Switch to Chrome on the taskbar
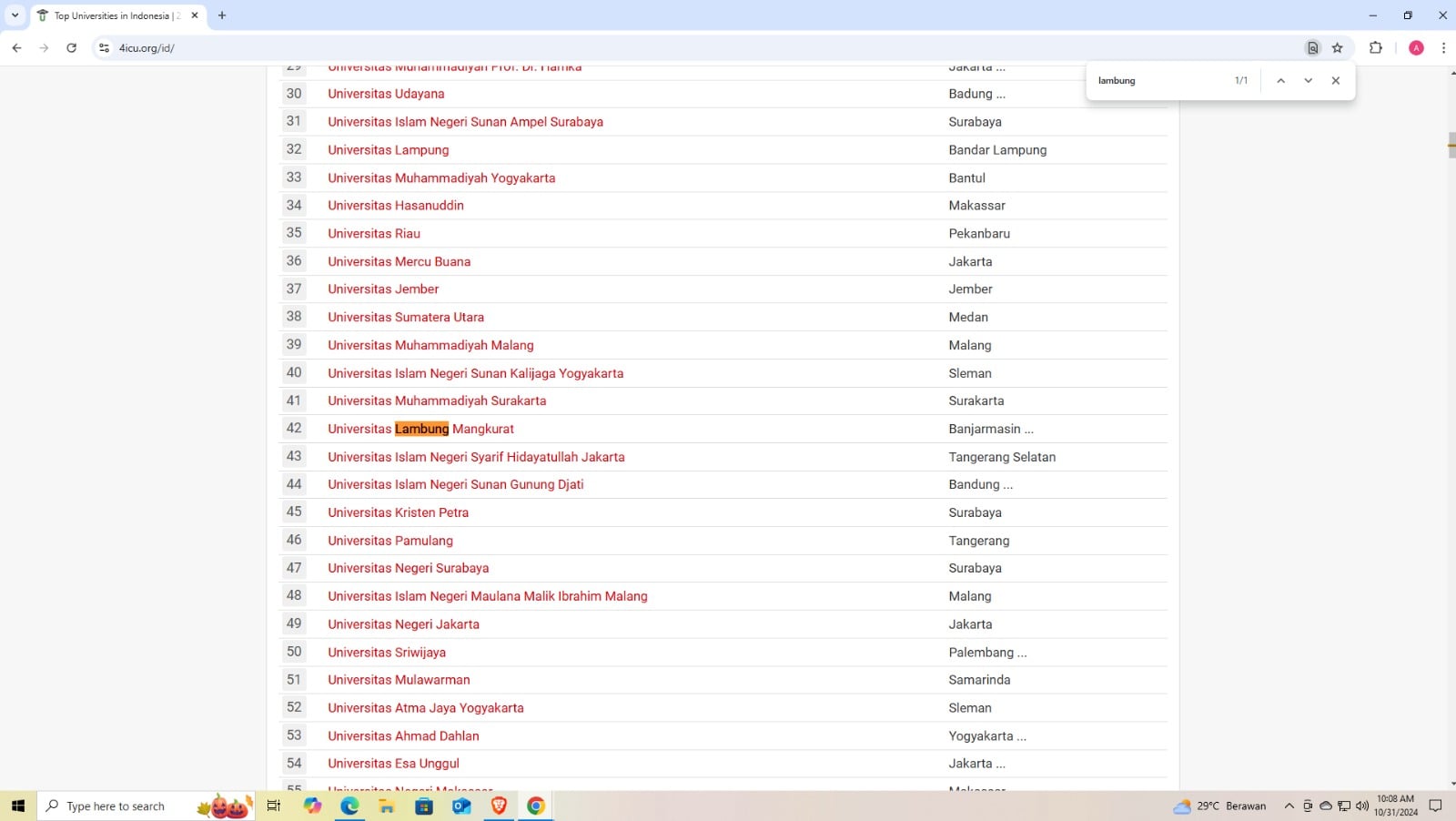Image resolution: width=1456 pixels, height=821 pixels. point(536,806)
